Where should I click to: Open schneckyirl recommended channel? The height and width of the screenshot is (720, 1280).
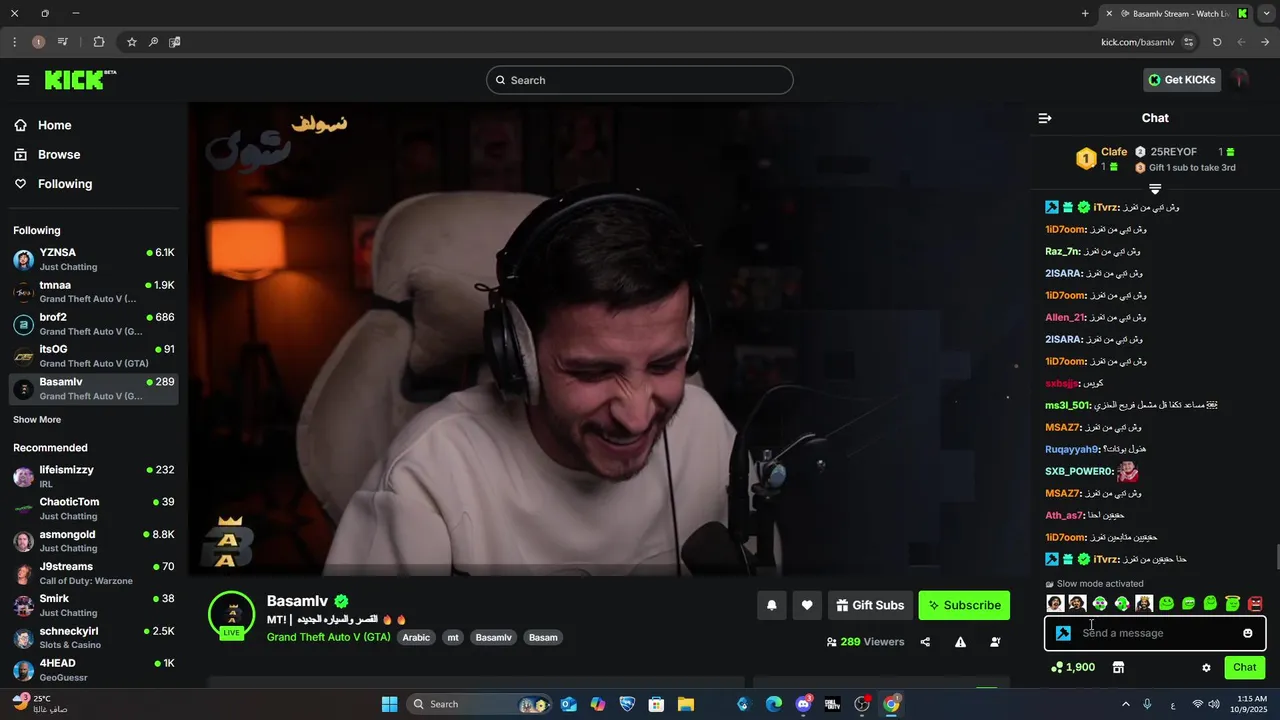[94, 638]
